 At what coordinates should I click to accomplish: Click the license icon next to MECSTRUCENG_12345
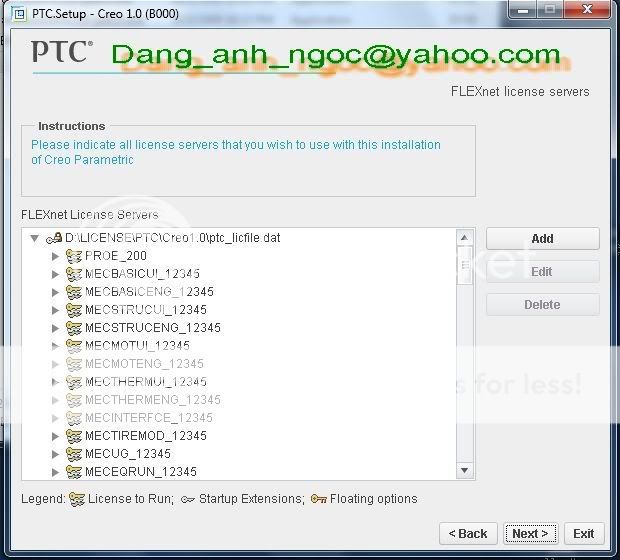tap(74, 328)
